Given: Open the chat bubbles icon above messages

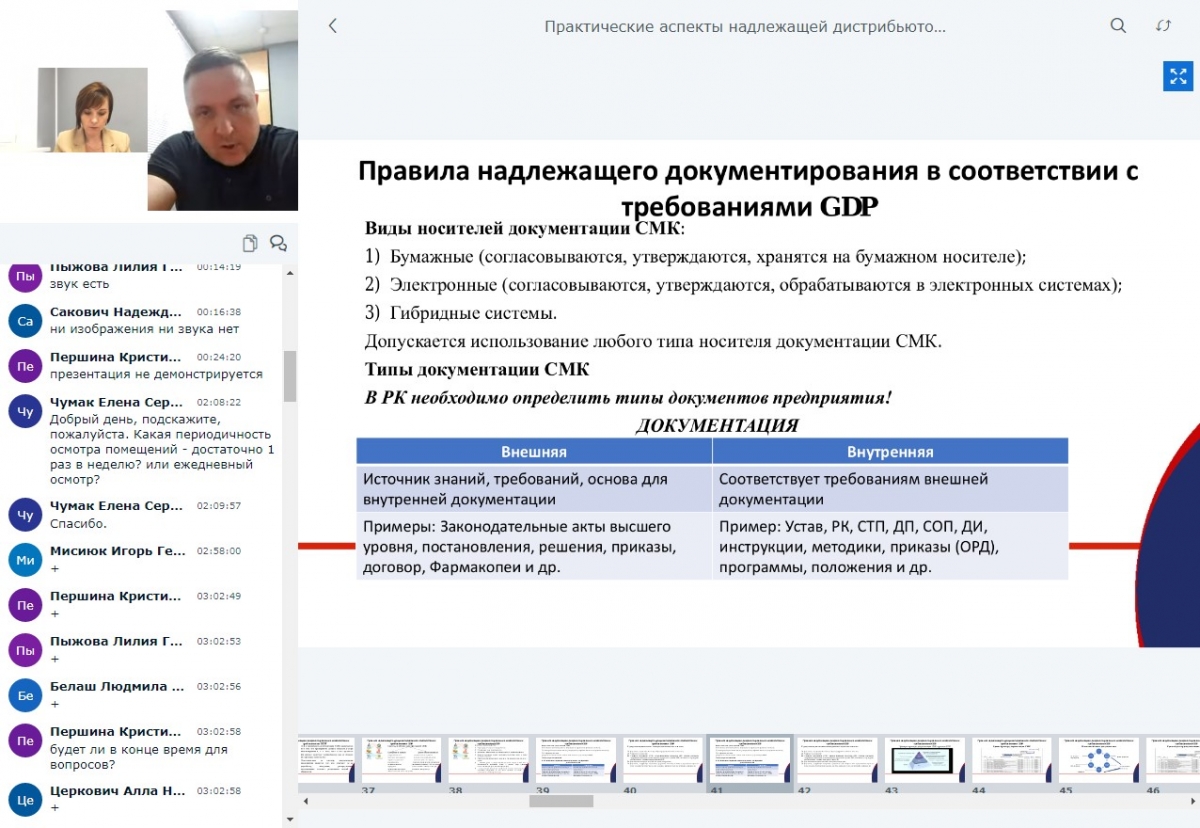Looking at the screenshot, I should pyautogui.click(x=278, y=243).
